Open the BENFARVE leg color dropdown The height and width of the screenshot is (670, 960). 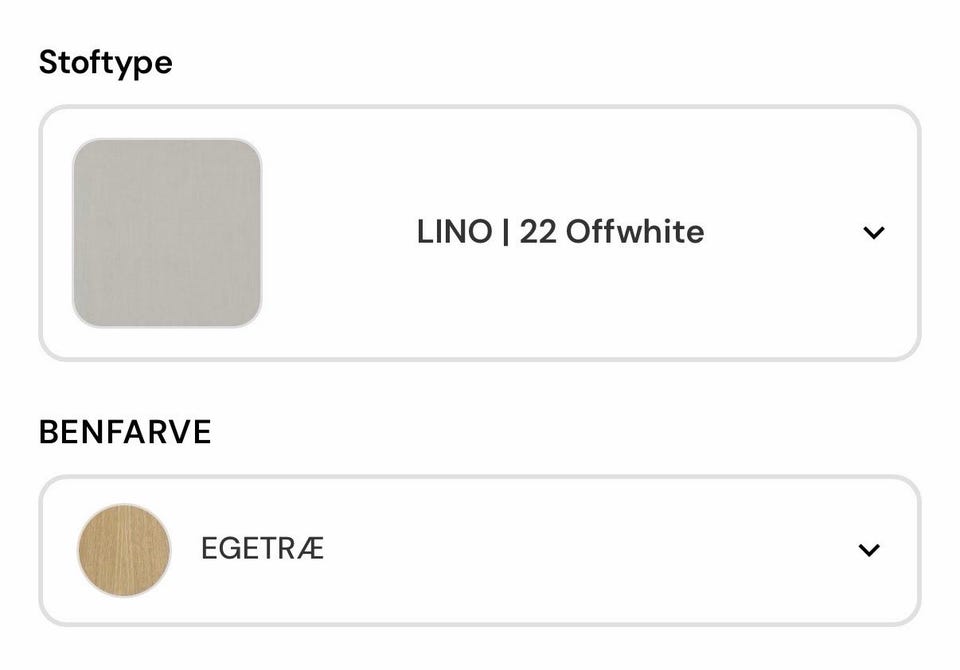[x=480, y=550]
